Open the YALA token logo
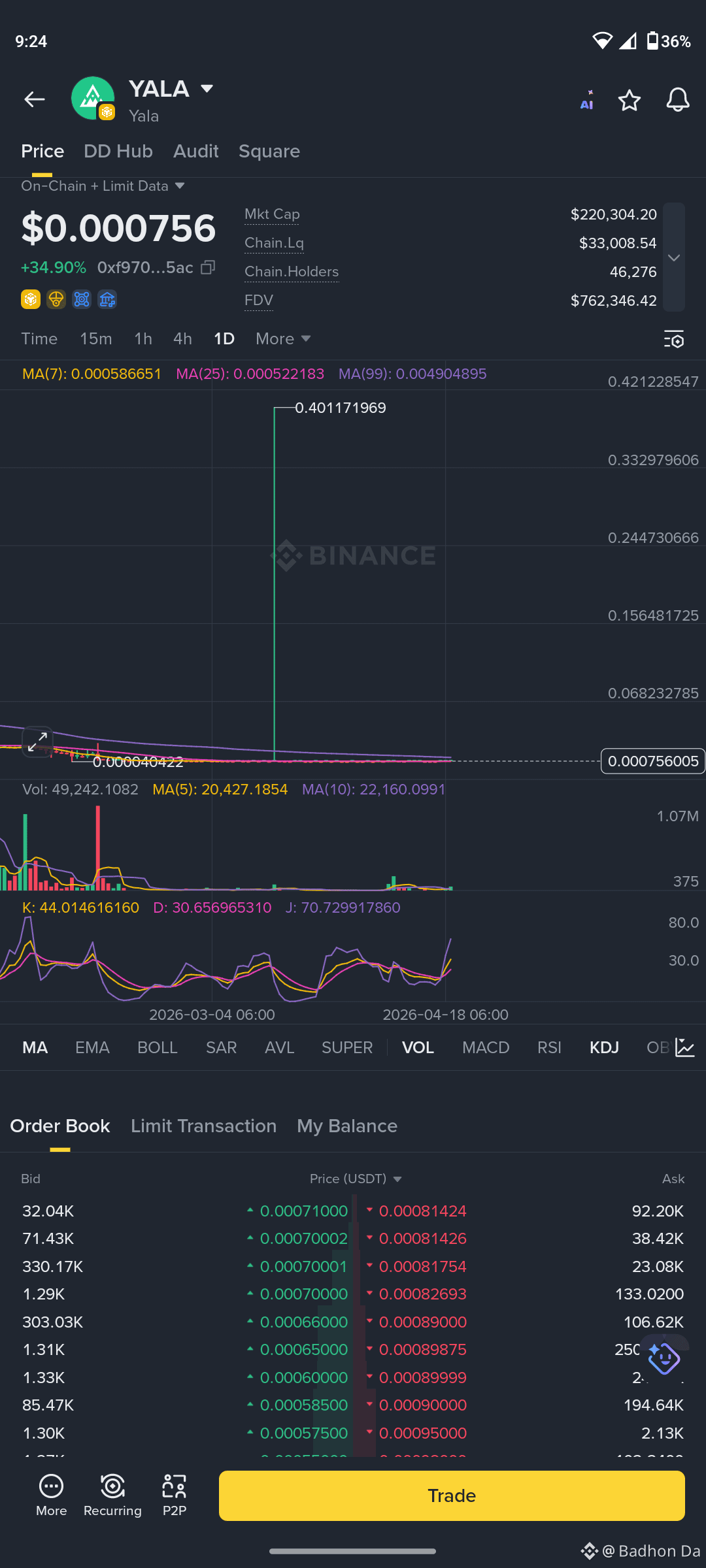The image size is (706, 1568). [93, 98]
